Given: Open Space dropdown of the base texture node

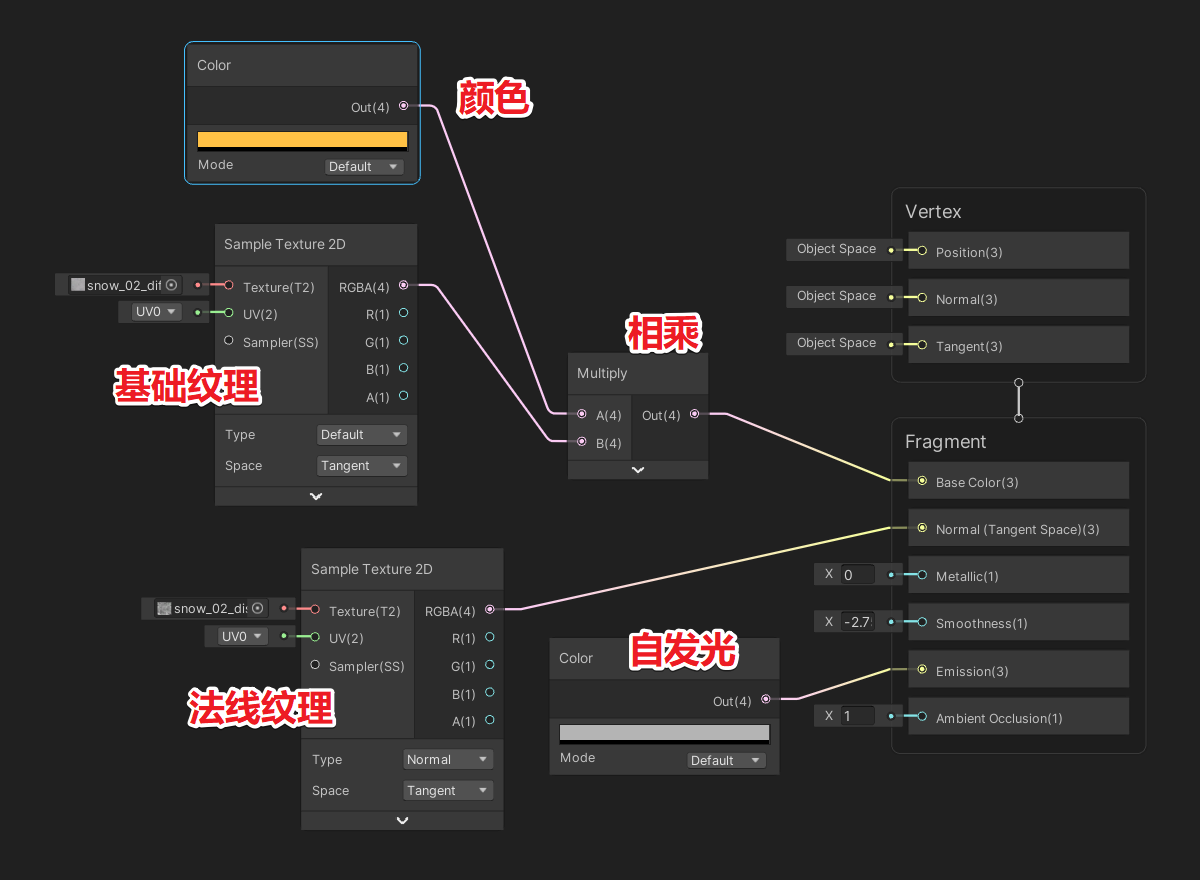Looking at the screenshot, I should click(362, 466).
